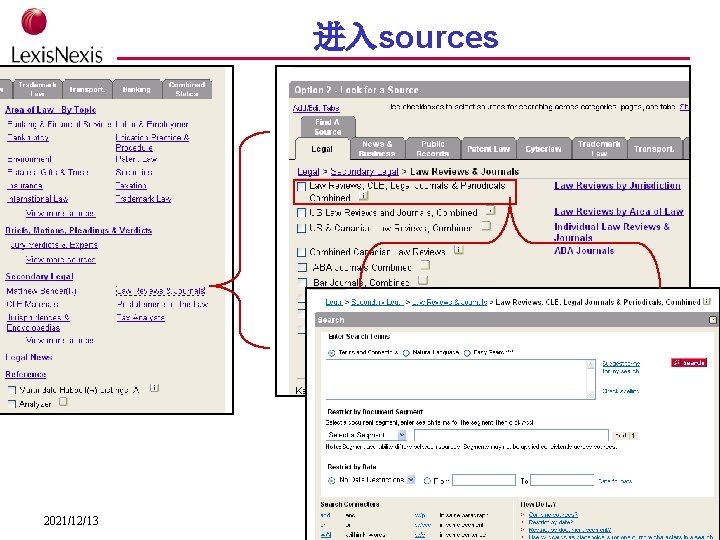Screen dimensions: 720x540
Task: Open Combined Status tab in left panel
Action: pos(187,89)
